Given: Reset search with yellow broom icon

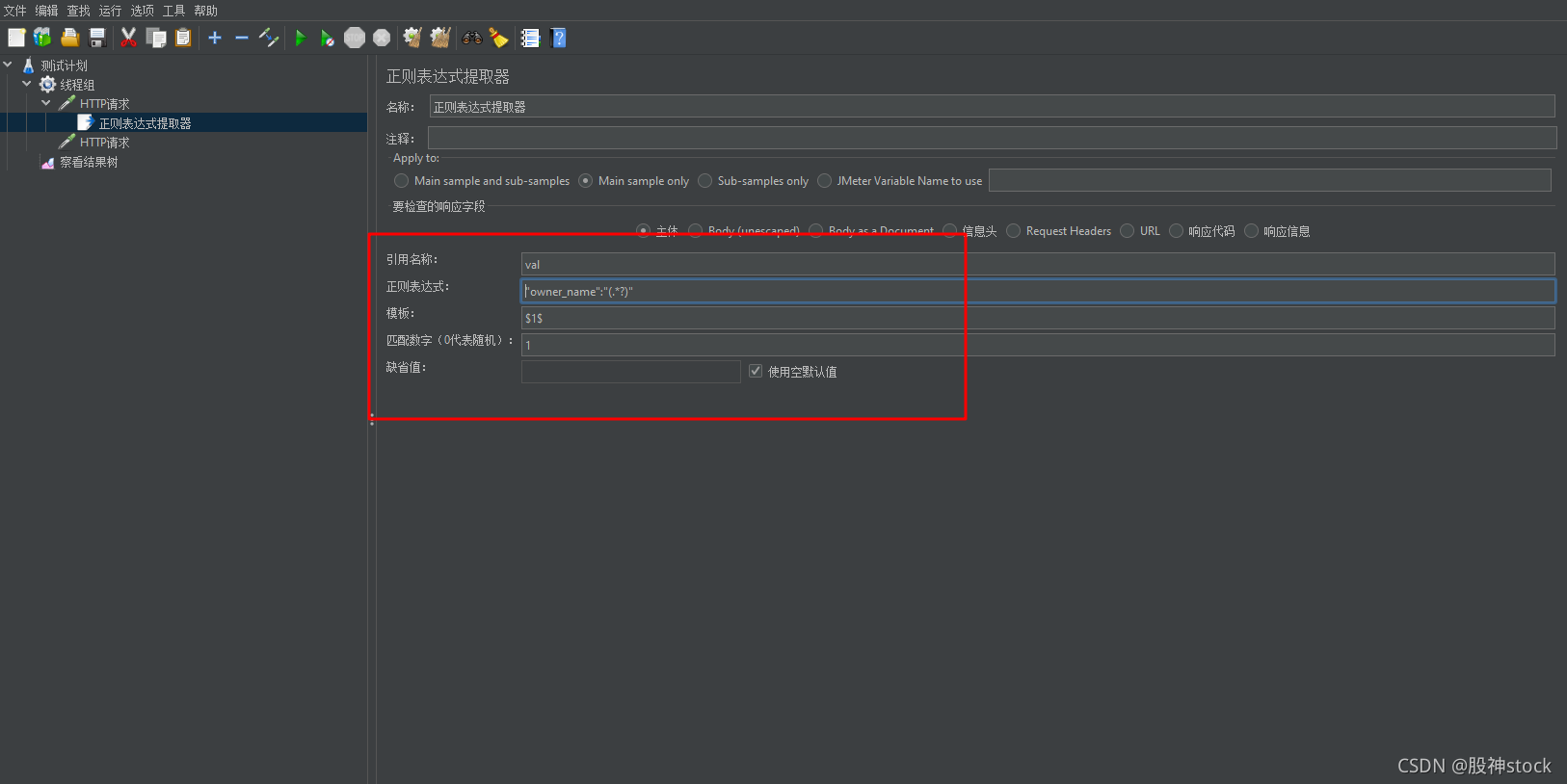Looking at the screenshot, I should (498, 38).
